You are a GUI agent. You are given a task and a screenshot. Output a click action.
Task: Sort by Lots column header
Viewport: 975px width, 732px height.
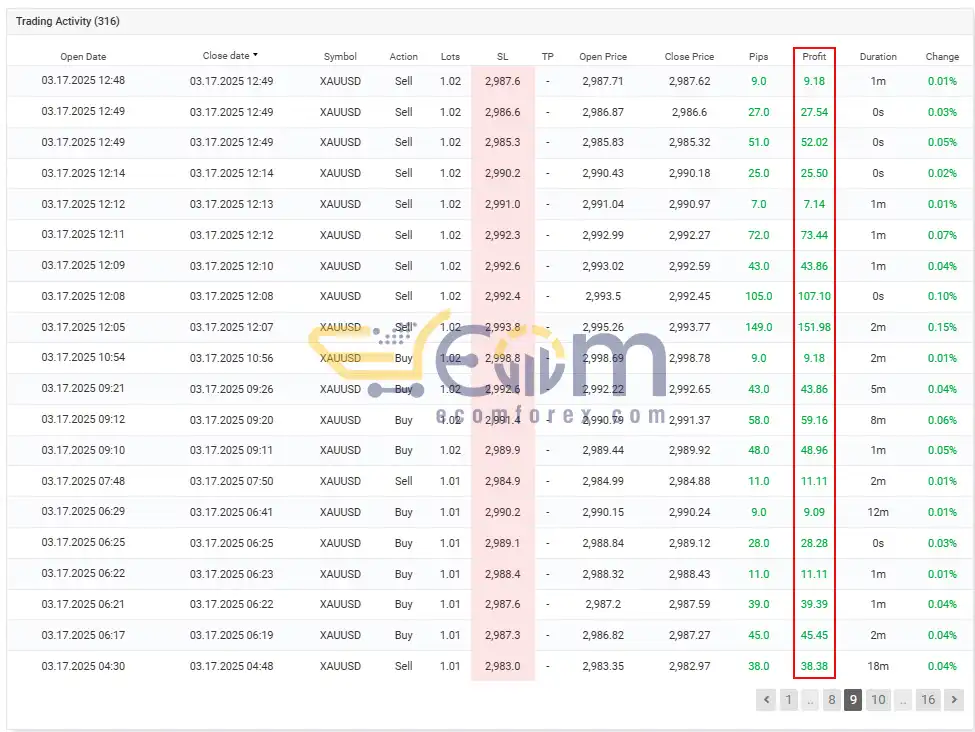450,57
